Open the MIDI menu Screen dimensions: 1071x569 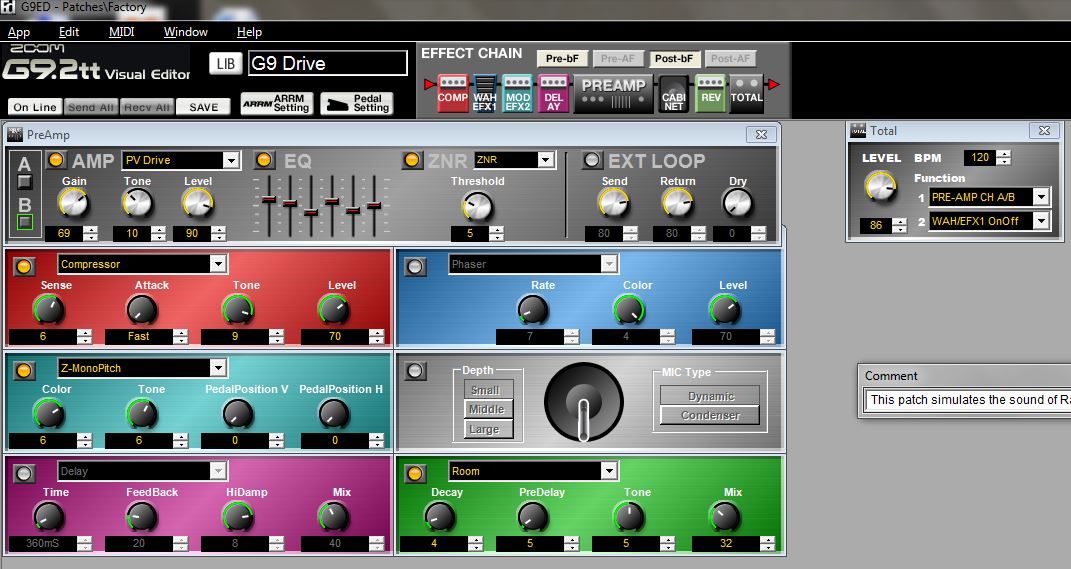[x=122, y=31]
